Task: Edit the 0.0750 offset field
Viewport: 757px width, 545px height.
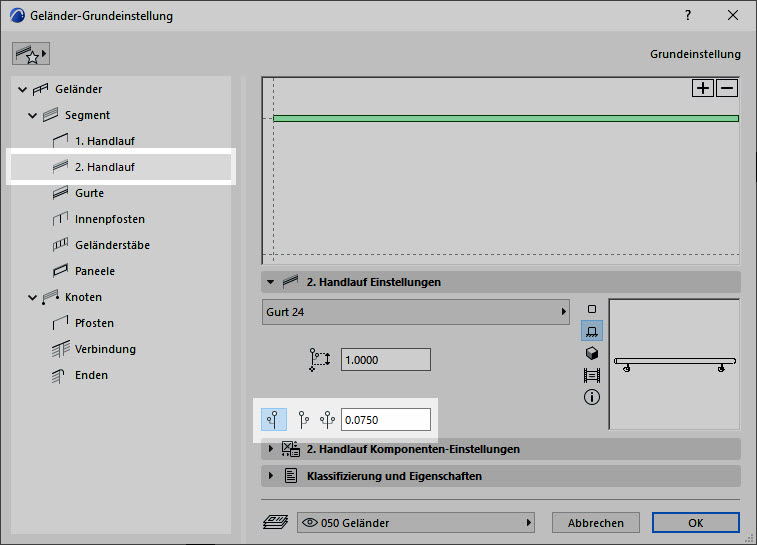Action: [386, 419]
